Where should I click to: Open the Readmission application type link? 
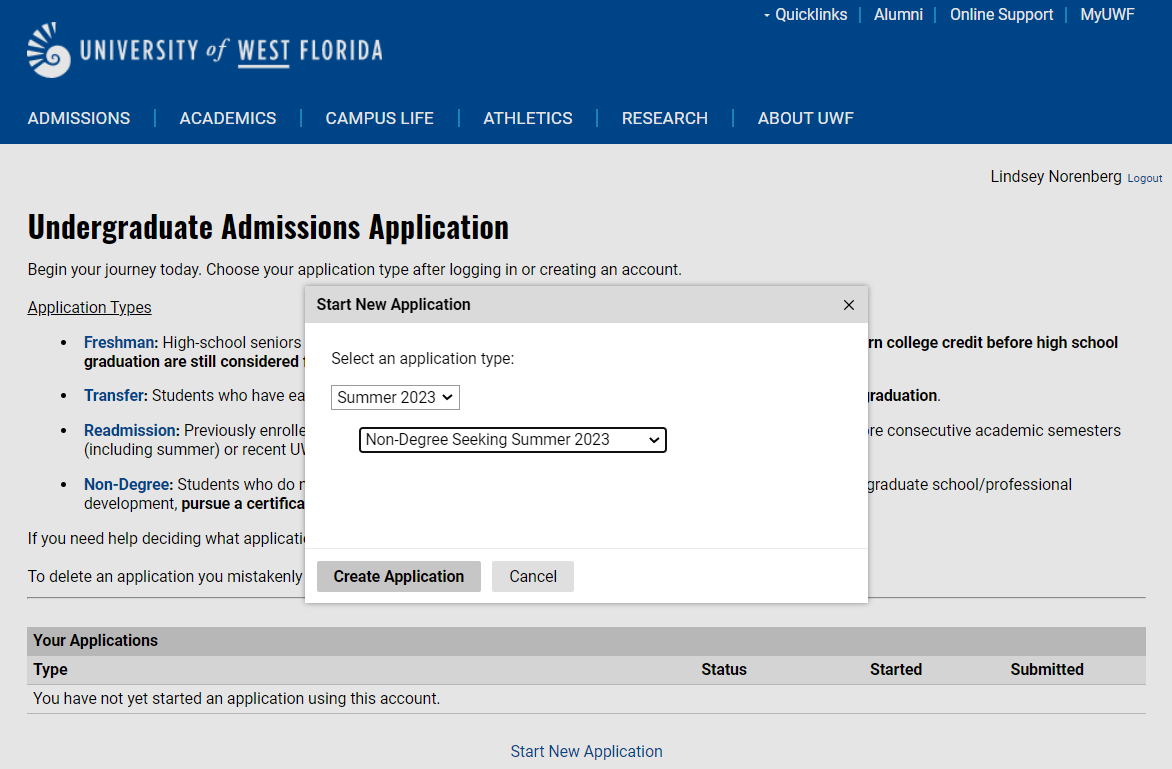pos(132,430)
